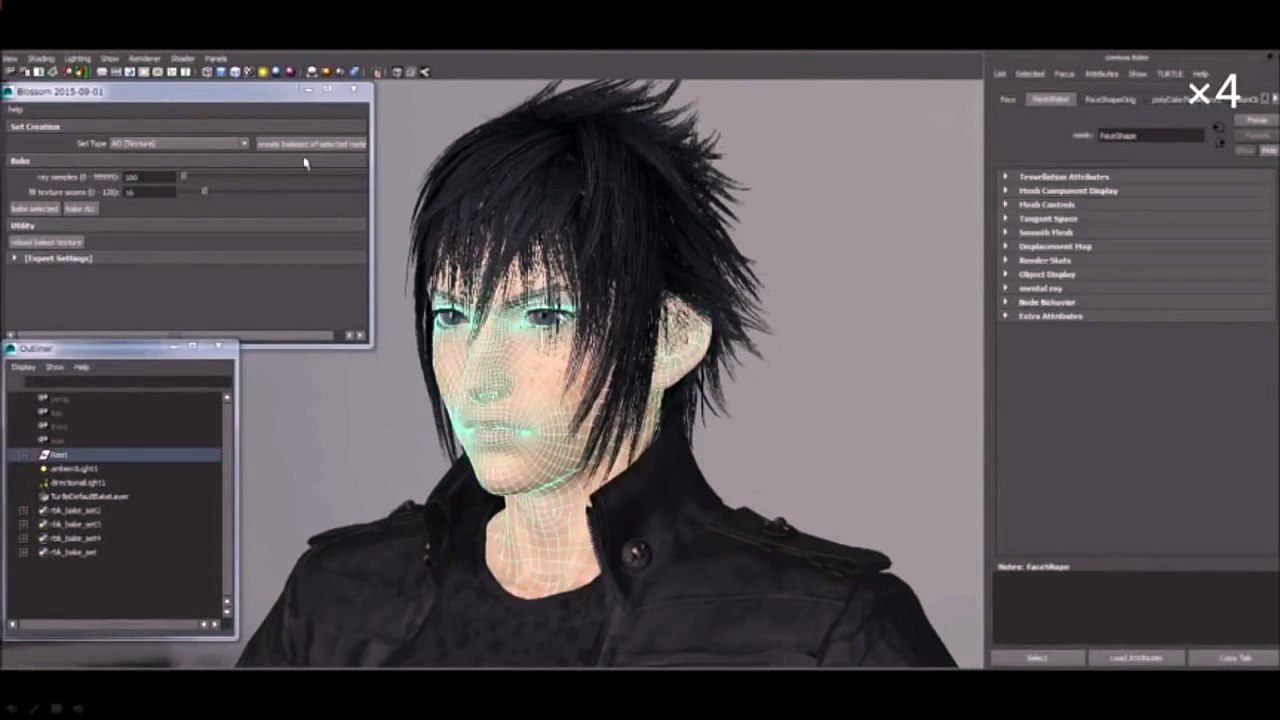1280x720 pixels.
Task: Switch to the FaceShapeOrig tab
Action: coord(1110,100)
